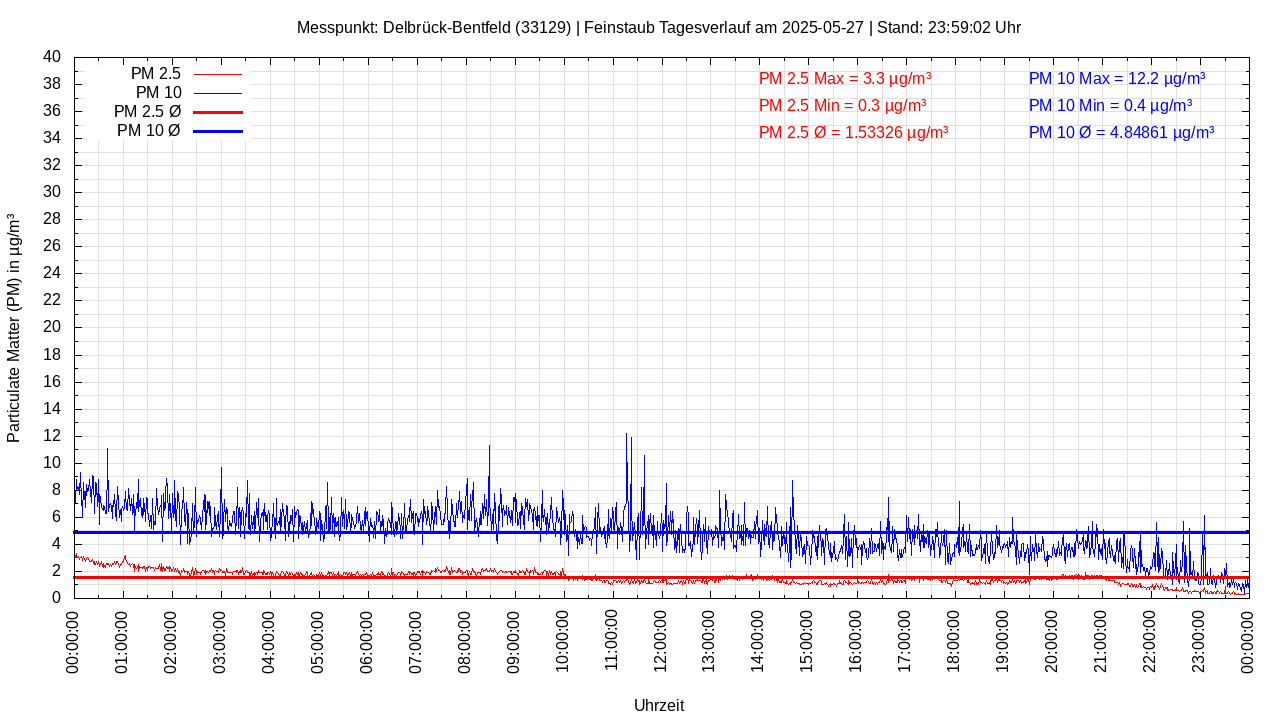The width and height of the screenshot is (1280, 720).
Task: Click the 20 value on the y-axis
Action: pyautogui.click(x=52, y=327)
